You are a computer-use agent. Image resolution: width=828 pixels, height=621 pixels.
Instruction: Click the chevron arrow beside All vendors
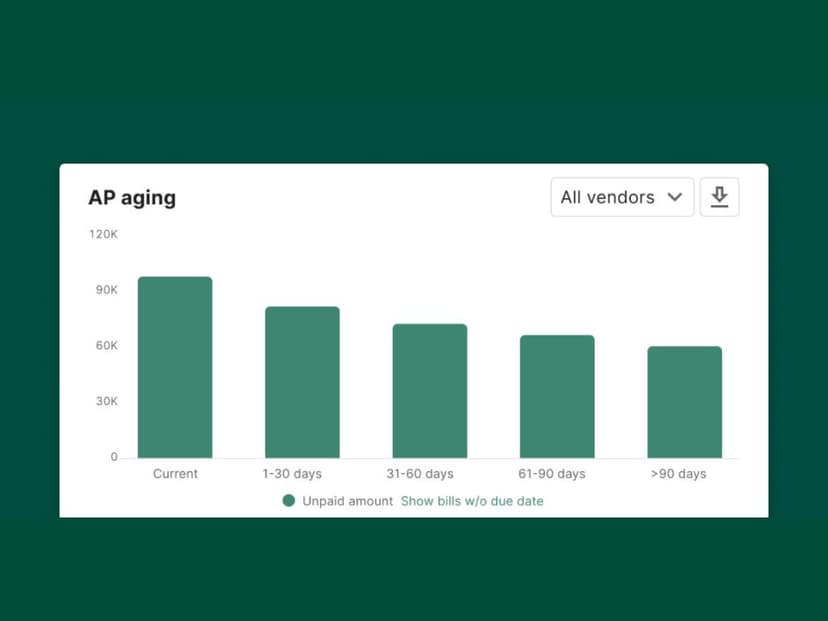pyautogui.click(x=675, y=197)
